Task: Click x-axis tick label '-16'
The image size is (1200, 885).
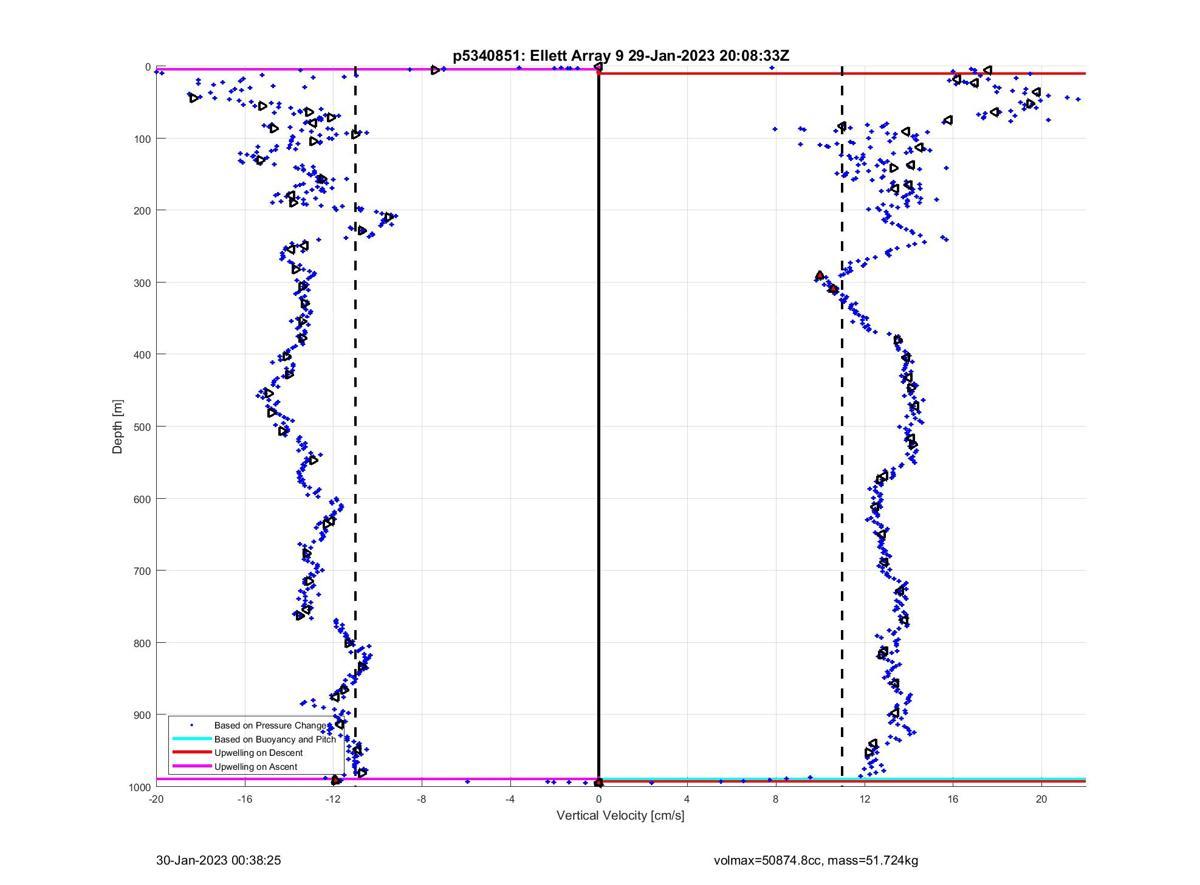Action: (245, 798)
